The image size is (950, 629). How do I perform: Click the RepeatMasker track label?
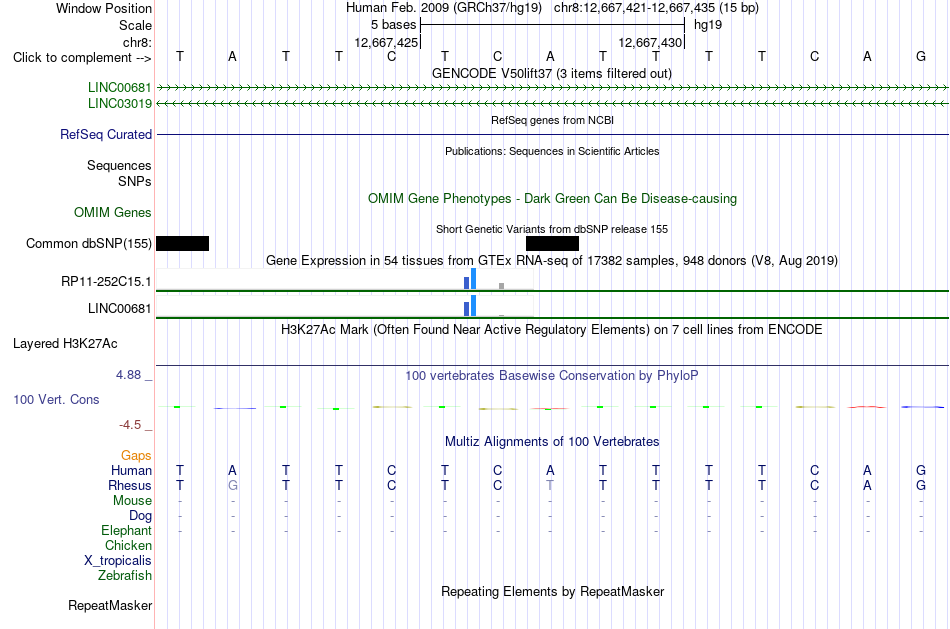tap(110, 605)
